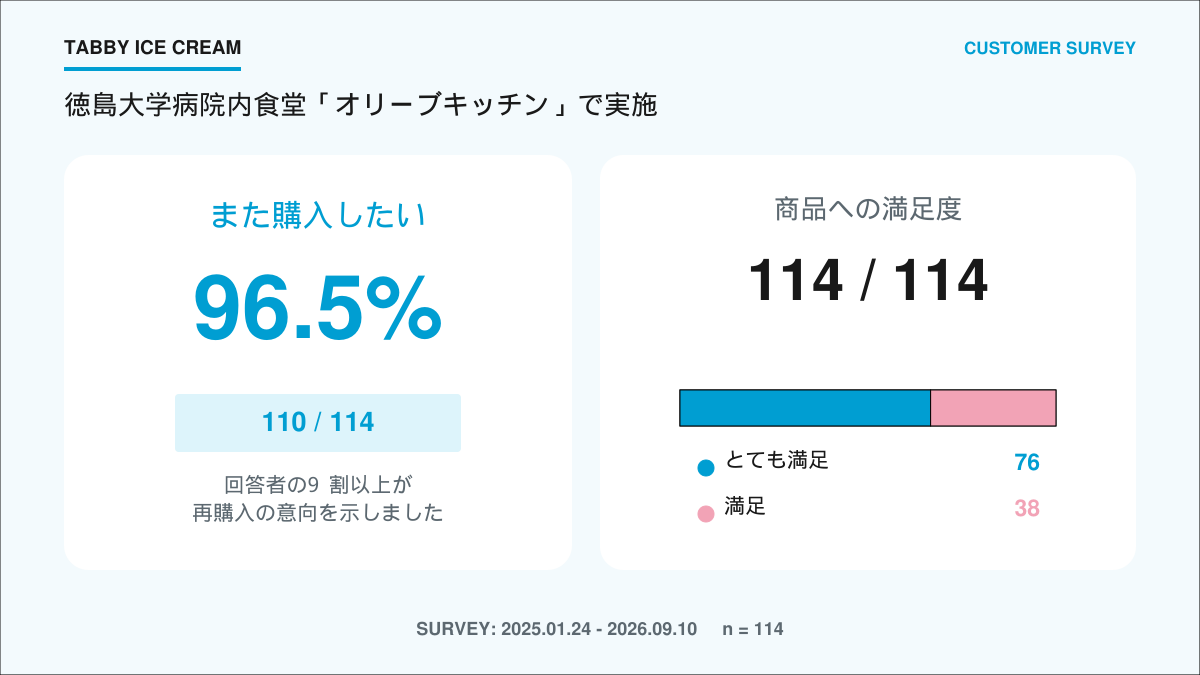Click the また購入したい heading
This screenshot has width=1200, height=675.
tap(318, 215)
